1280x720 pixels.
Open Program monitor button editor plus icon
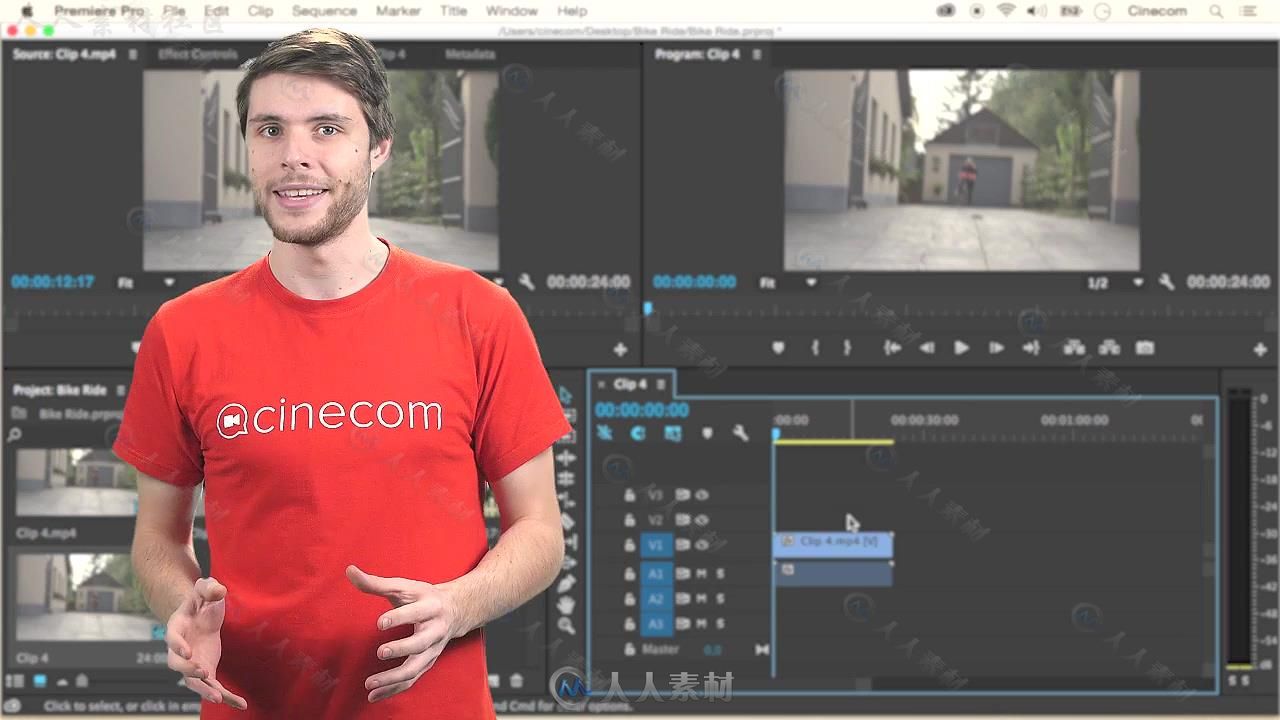coord(1260,349)
